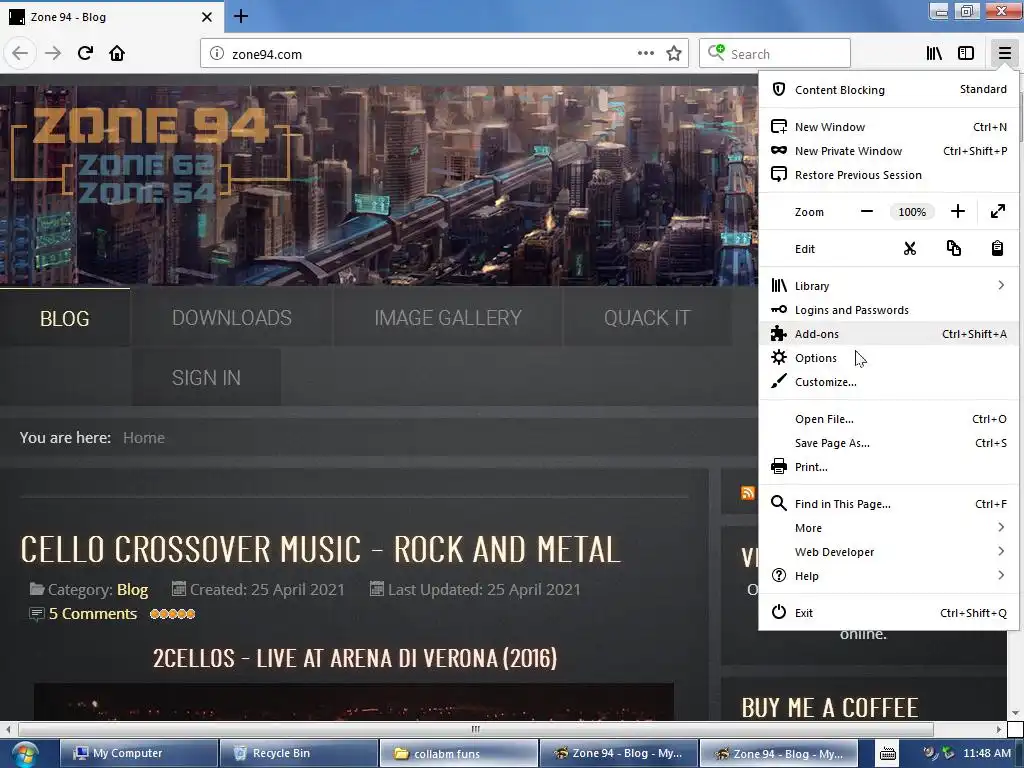Viewport: 1024px width, 768px height.
Task: Show sidebars toolbar icon
Action: 966,54
